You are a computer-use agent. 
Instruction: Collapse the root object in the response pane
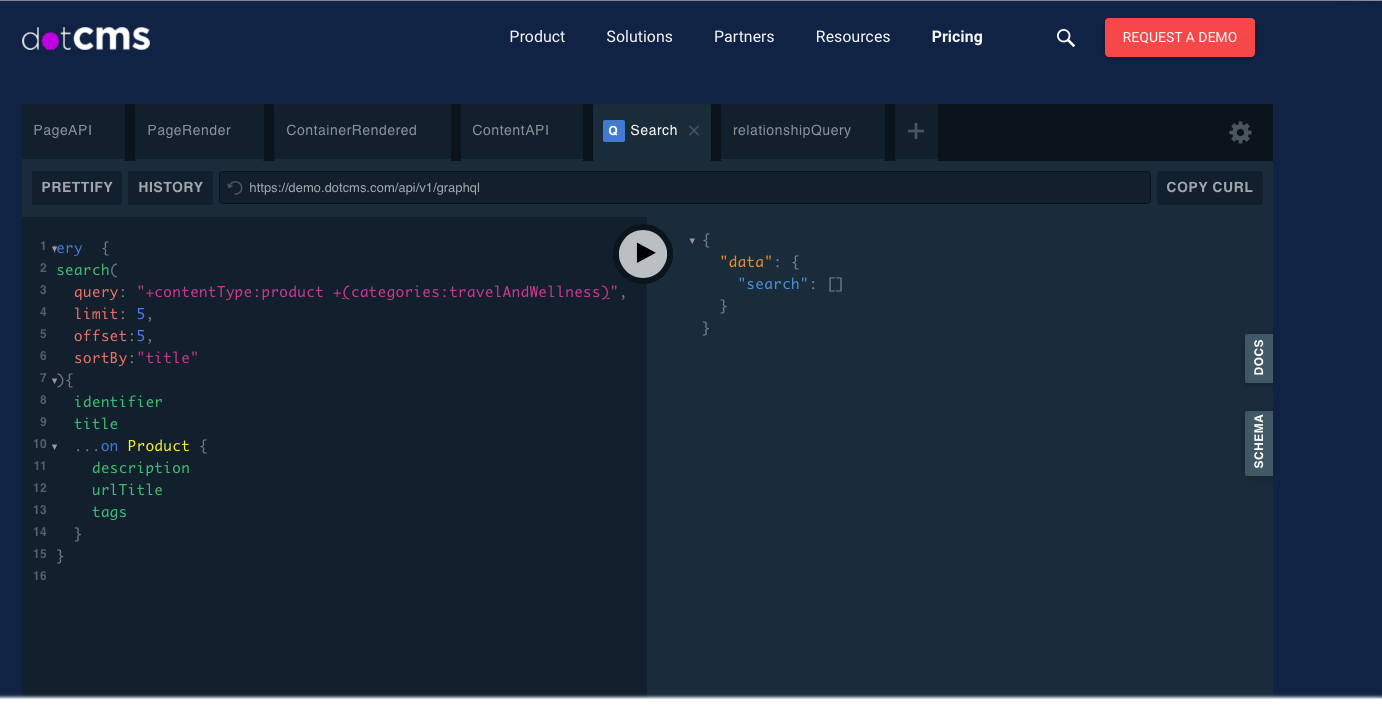692,240
